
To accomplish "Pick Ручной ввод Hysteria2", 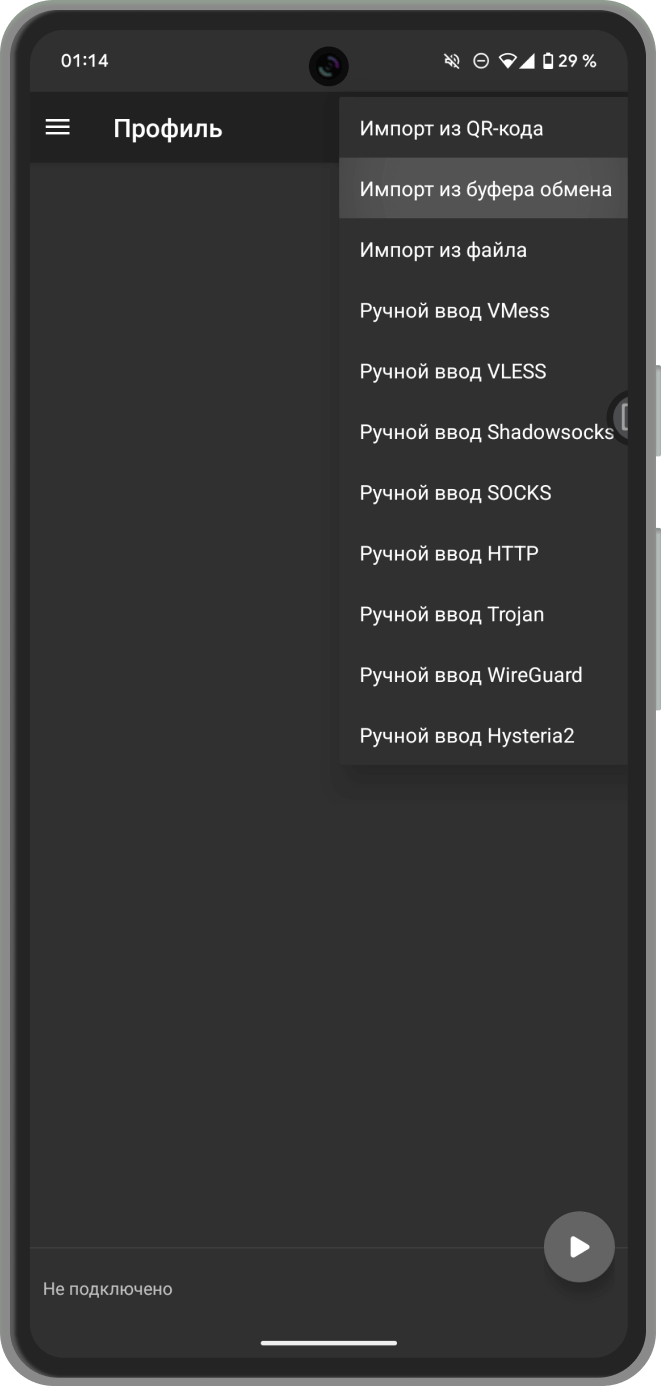I will (483, 736).
